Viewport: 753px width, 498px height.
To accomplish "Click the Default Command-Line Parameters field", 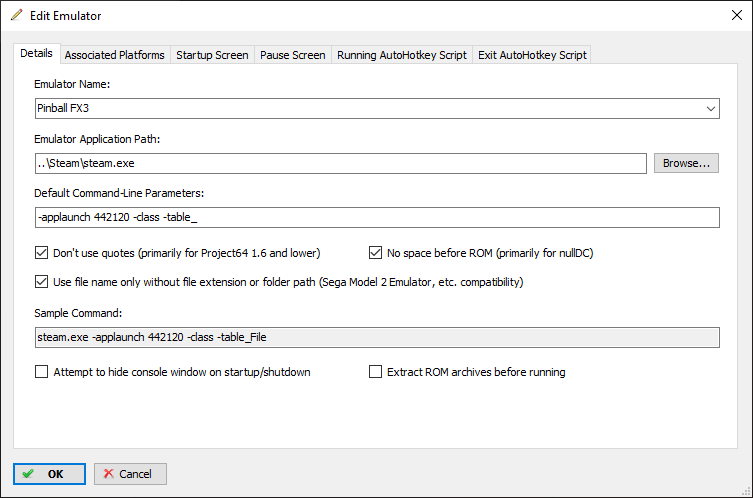I will [377, 218].
